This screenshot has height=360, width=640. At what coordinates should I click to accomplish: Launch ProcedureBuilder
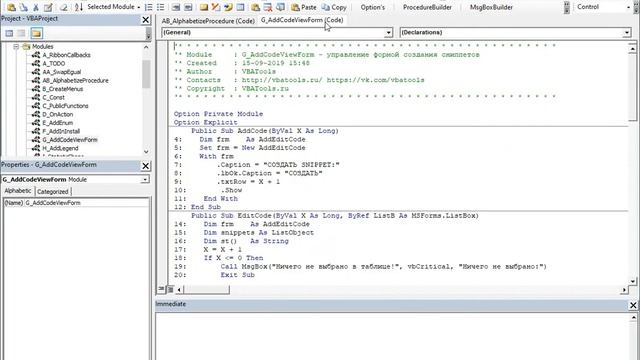[427, 7]
